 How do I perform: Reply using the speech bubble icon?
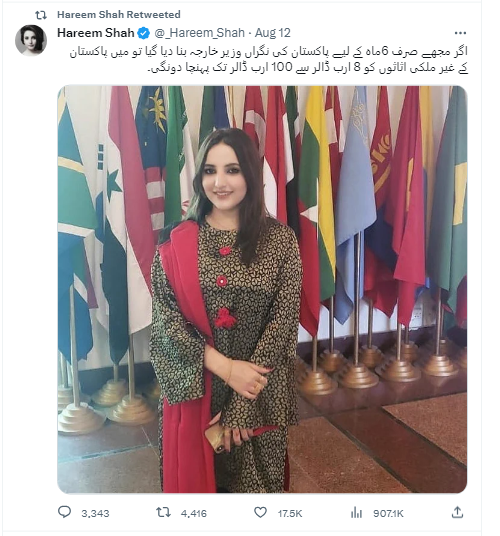64,512
